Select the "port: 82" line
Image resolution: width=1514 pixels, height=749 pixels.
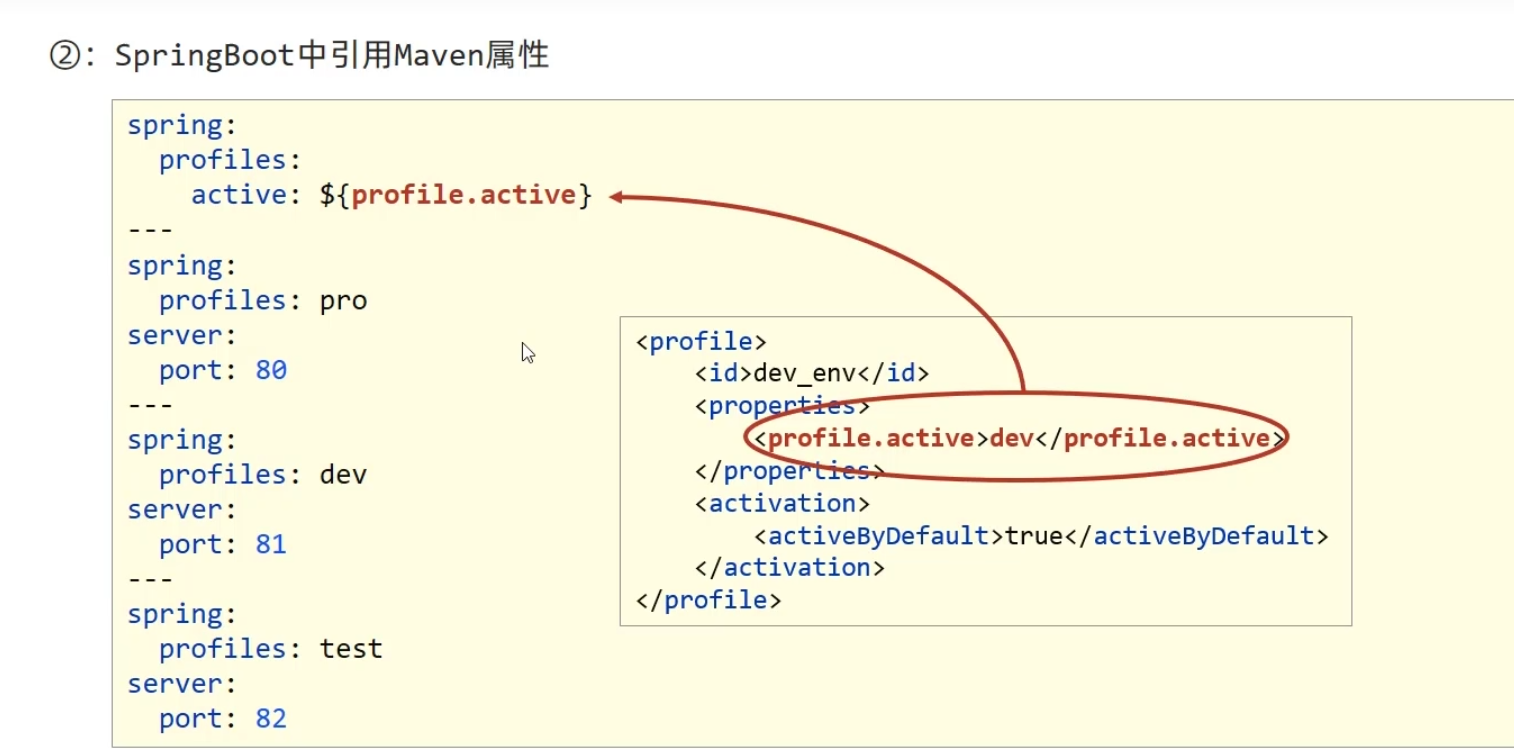[223, 718]
